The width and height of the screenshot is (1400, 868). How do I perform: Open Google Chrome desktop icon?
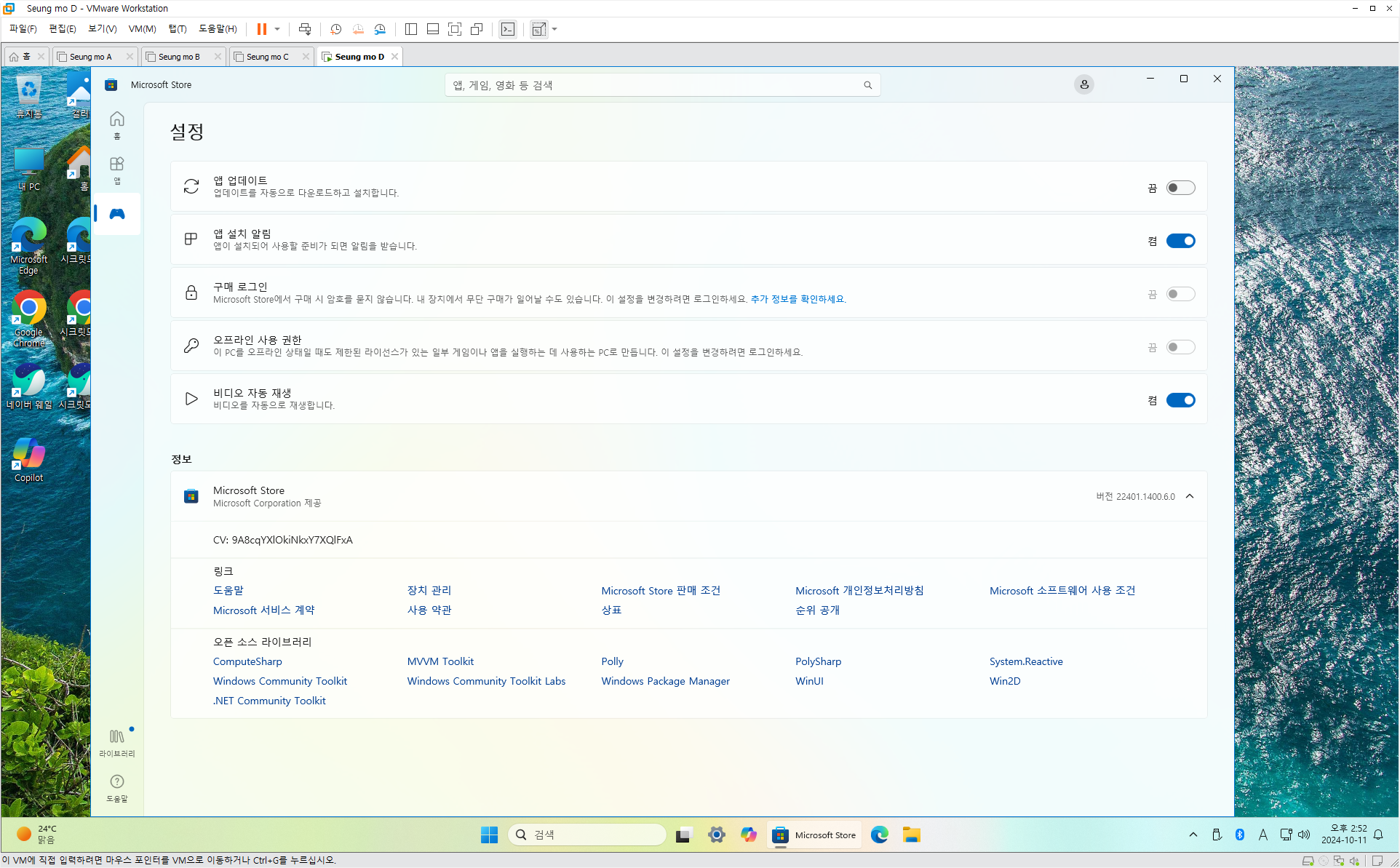click(x=28, y=319)
